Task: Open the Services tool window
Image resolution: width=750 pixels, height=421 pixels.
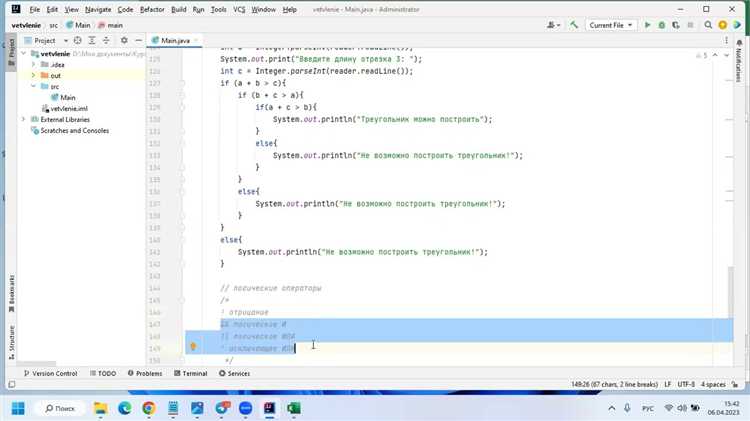Action: tap(234, 373)
